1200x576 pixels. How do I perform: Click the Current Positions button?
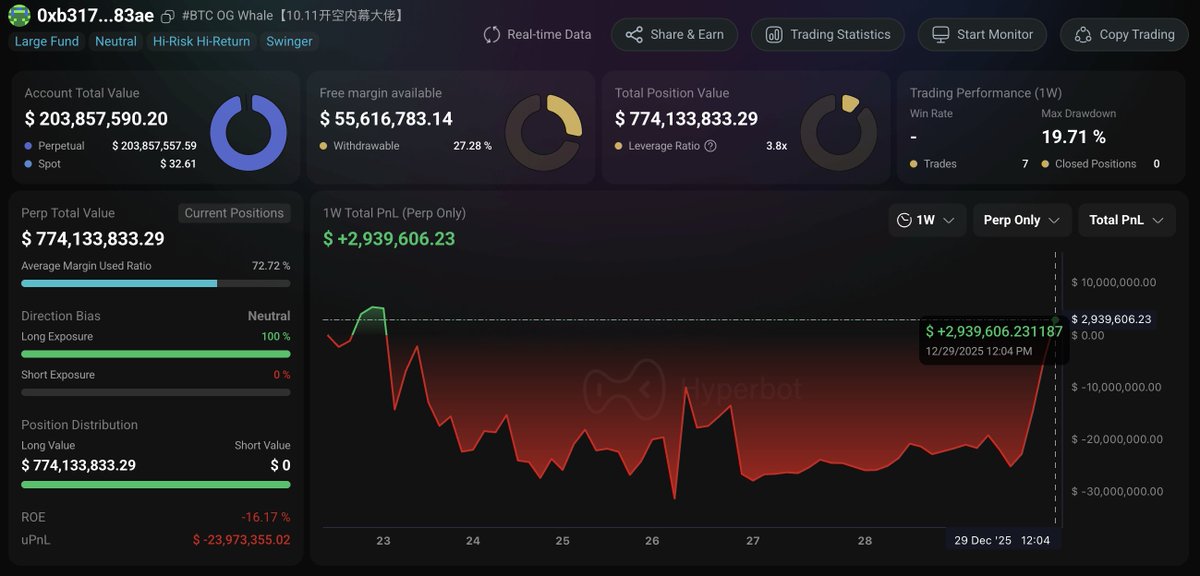click(x=234, y=213)
